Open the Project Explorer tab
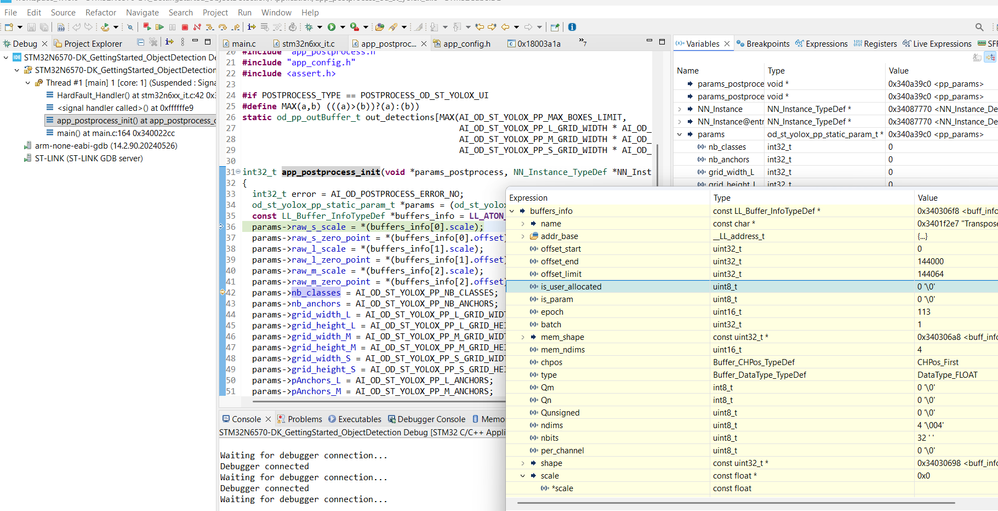The height and width of the screenshot is (511, 998). pos(91,44)
